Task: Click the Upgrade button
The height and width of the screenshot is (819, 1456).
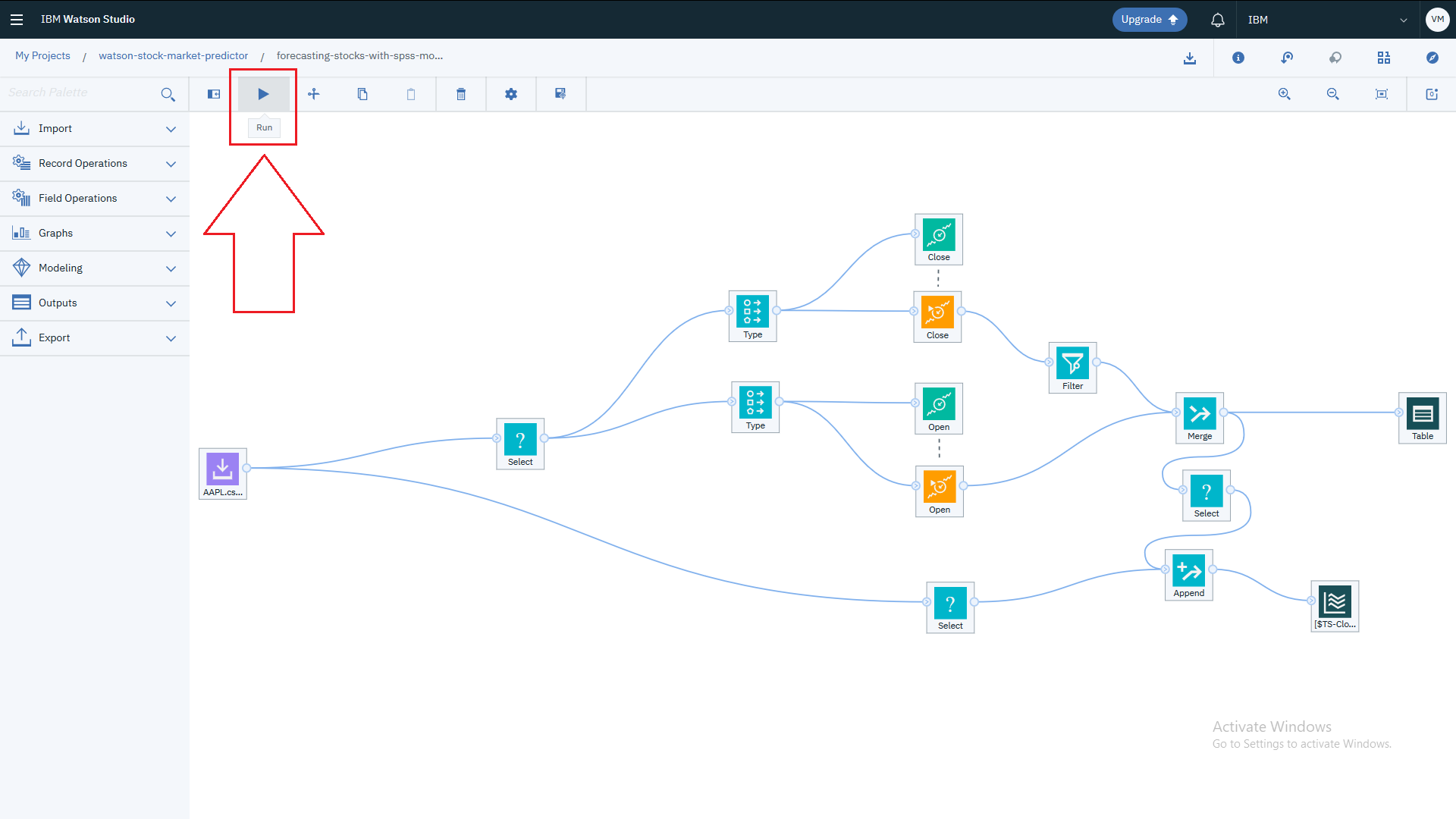Action: click(1149, 20)
